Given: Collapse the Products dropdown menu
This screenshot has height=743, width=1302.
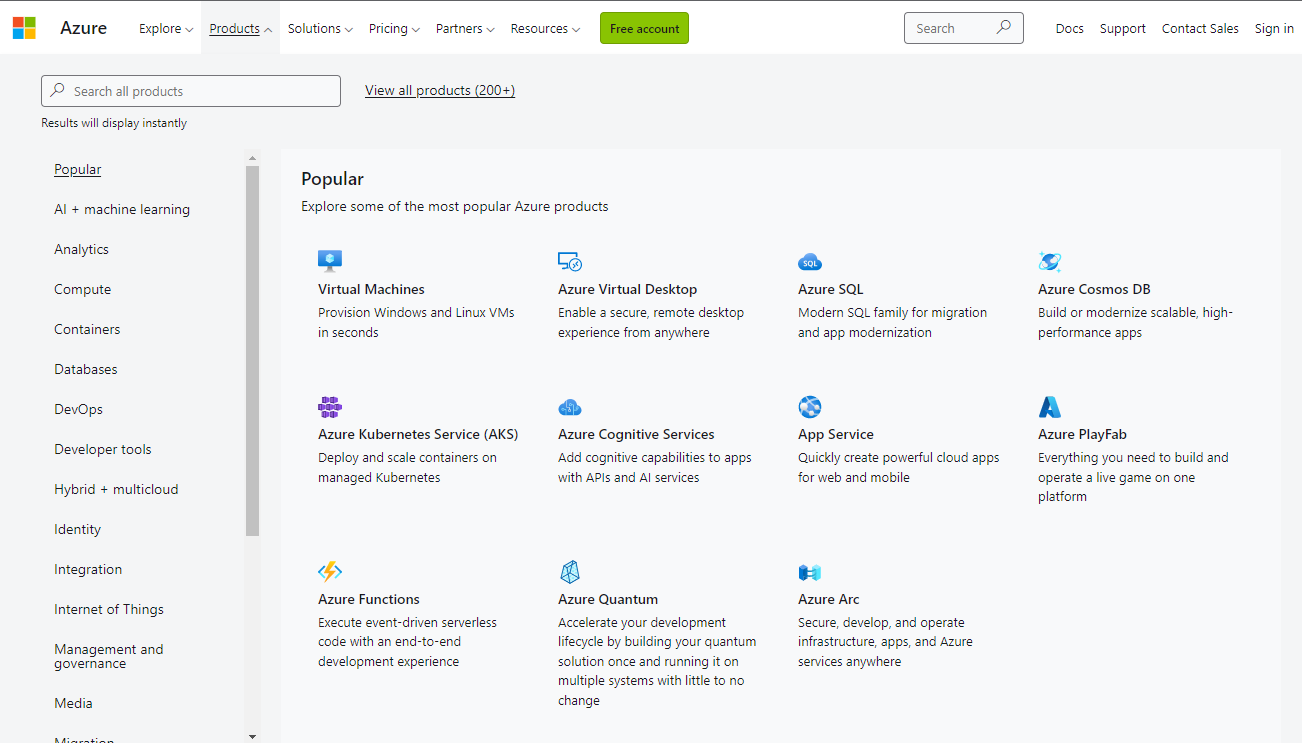Looking at the screenshot, I should coord(241,29).
